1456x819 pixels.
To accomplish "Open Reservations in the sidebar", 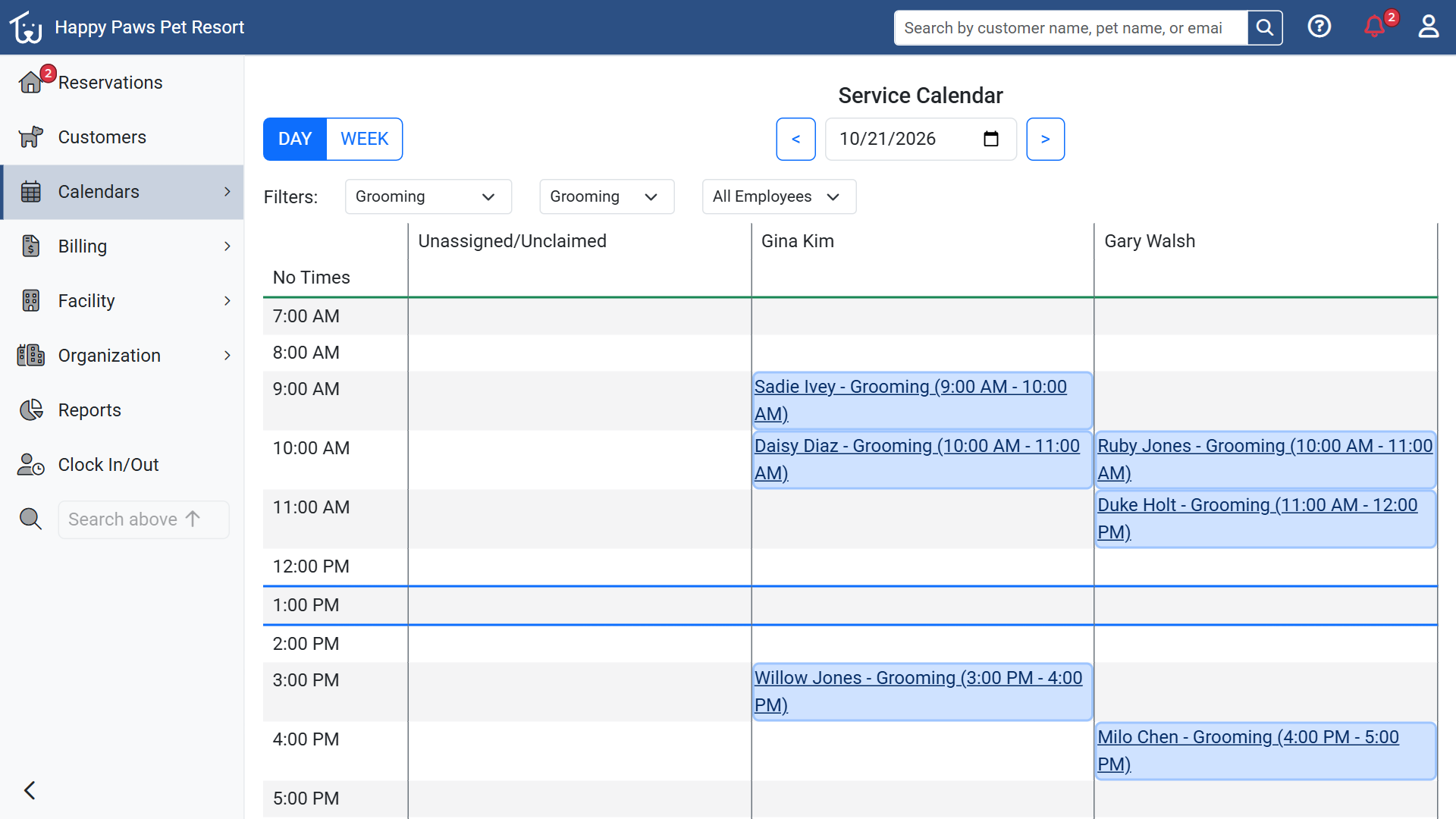I will [122, 83].
